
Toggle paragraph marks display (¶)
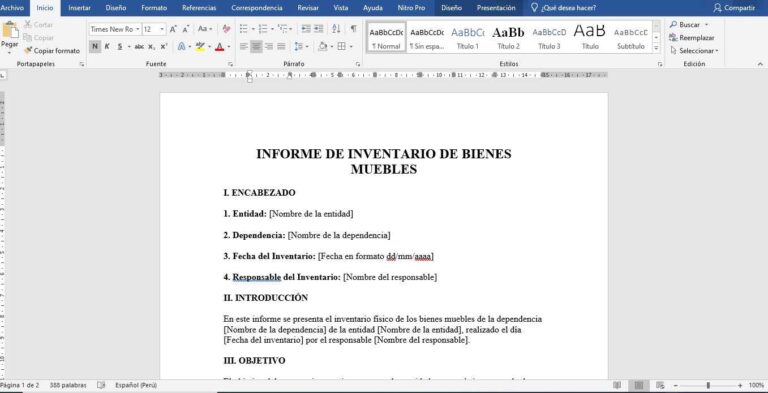point(353,29)
